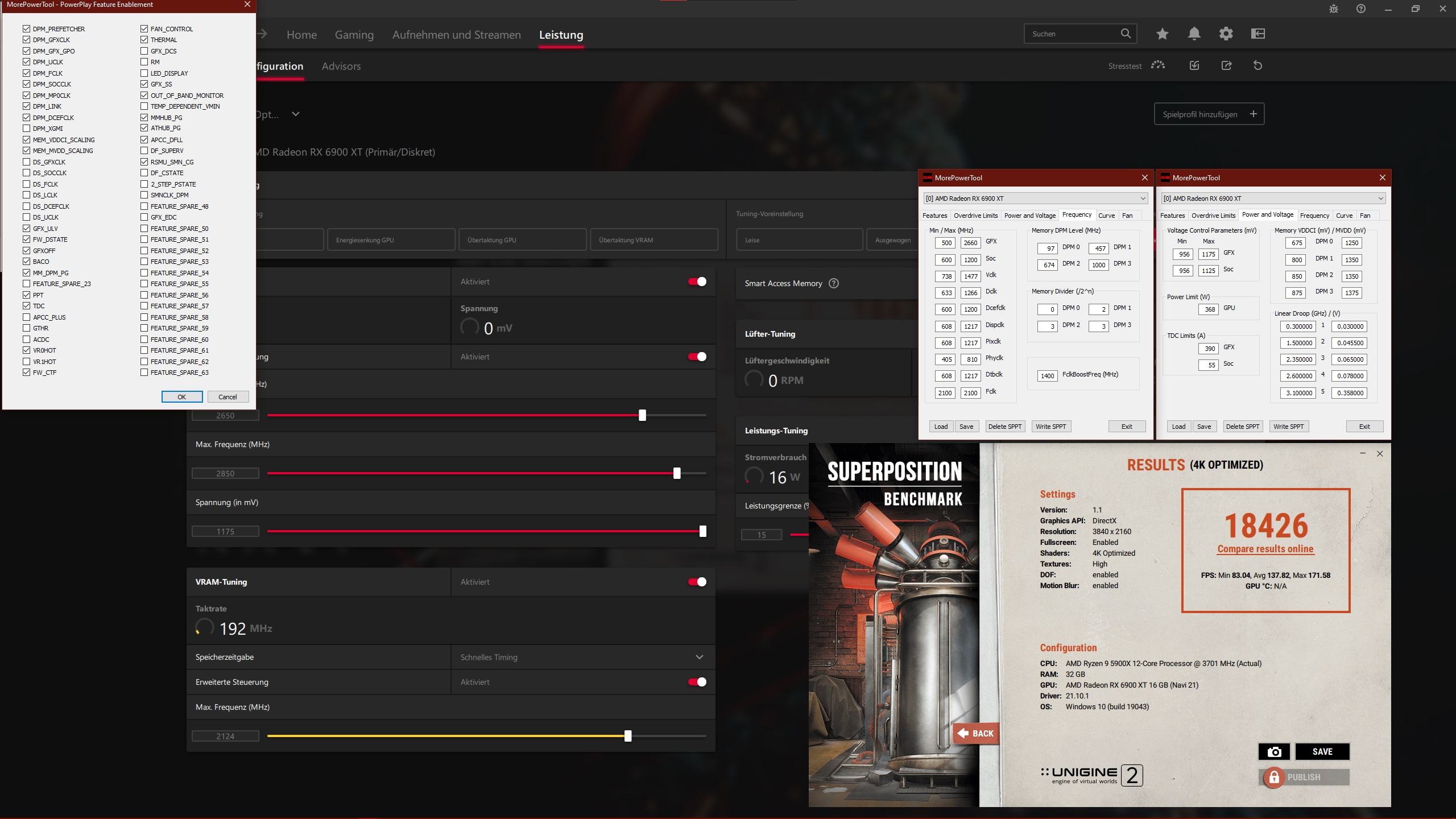Expand the Speicherzeitgabe Schnelles Timing dropdown
The width and height of the screenshot is (1456, 819).
[x=699, y=657]
